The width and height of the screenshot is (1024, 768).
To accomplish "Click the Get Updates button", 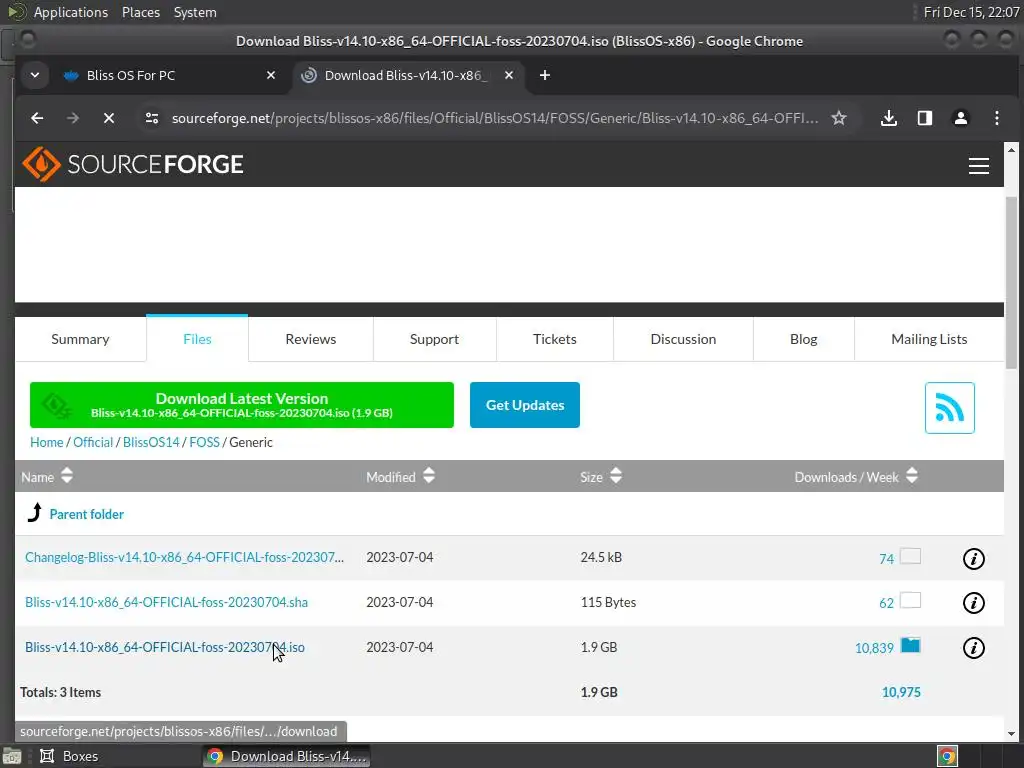I will coord(524,405).
